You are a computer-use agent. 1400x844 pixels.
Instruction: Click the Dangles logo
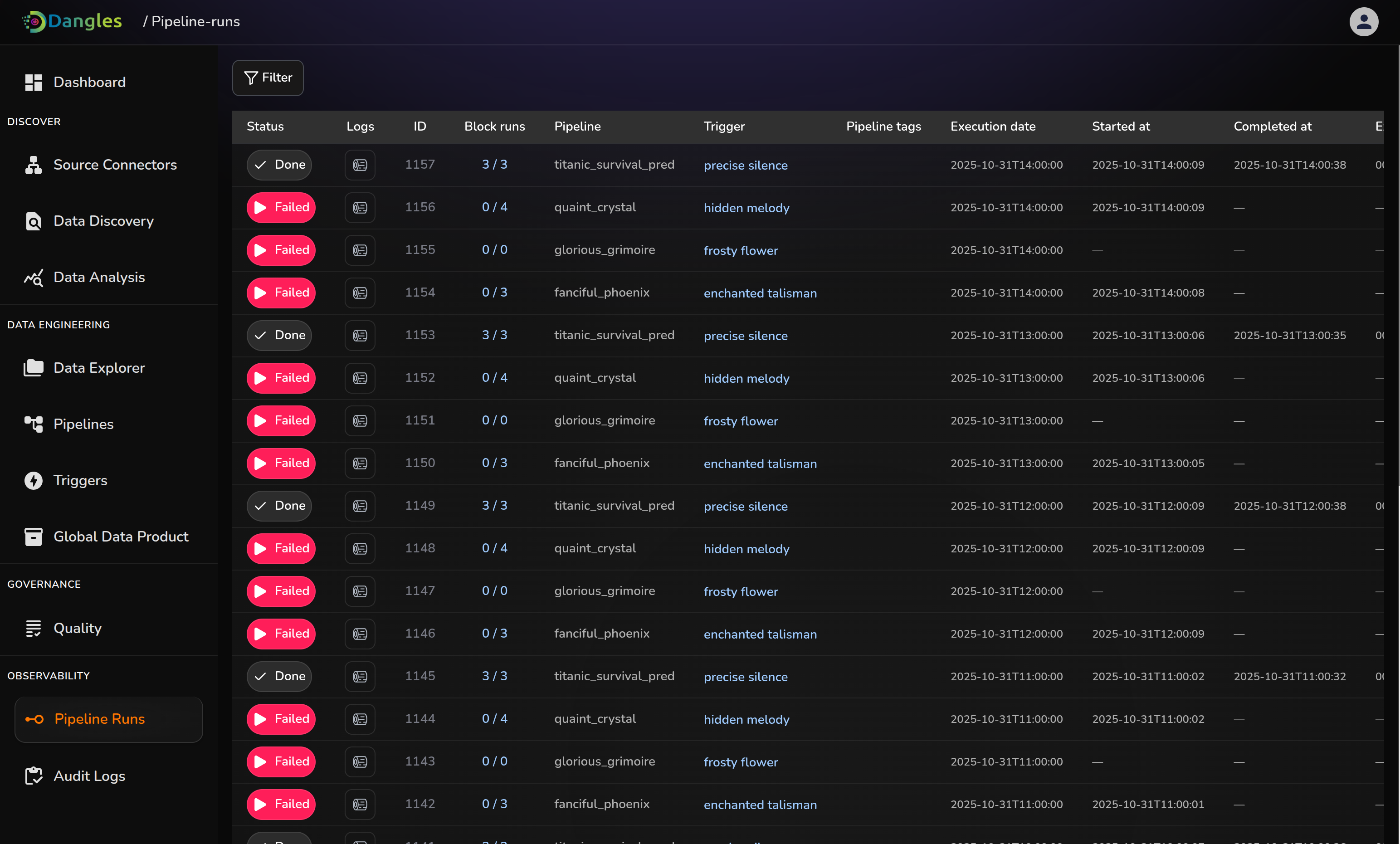[x=72, y=22]
